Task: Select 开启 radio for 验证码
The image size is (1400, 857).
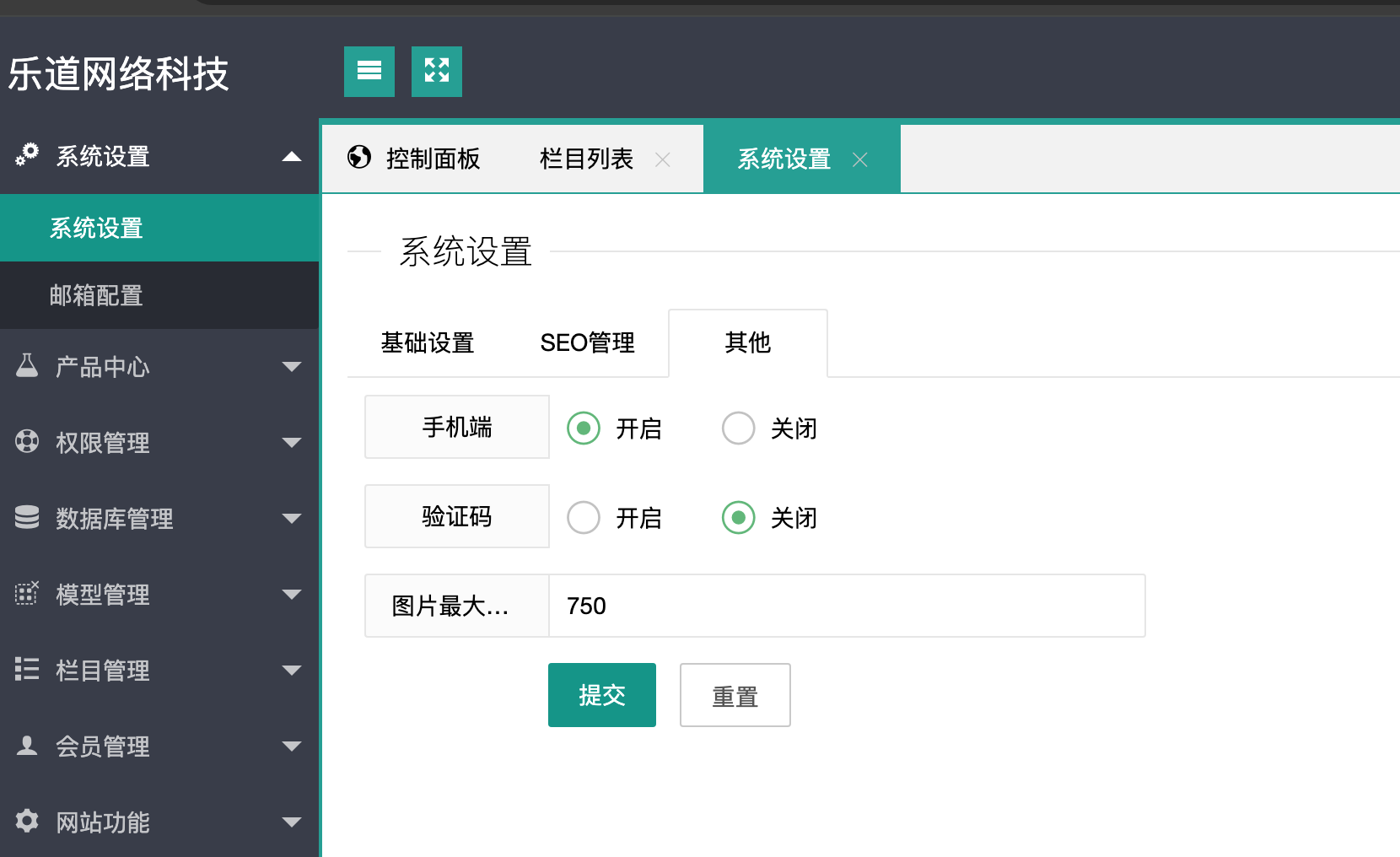Action: pyautogui.click(x=584, y=517)
